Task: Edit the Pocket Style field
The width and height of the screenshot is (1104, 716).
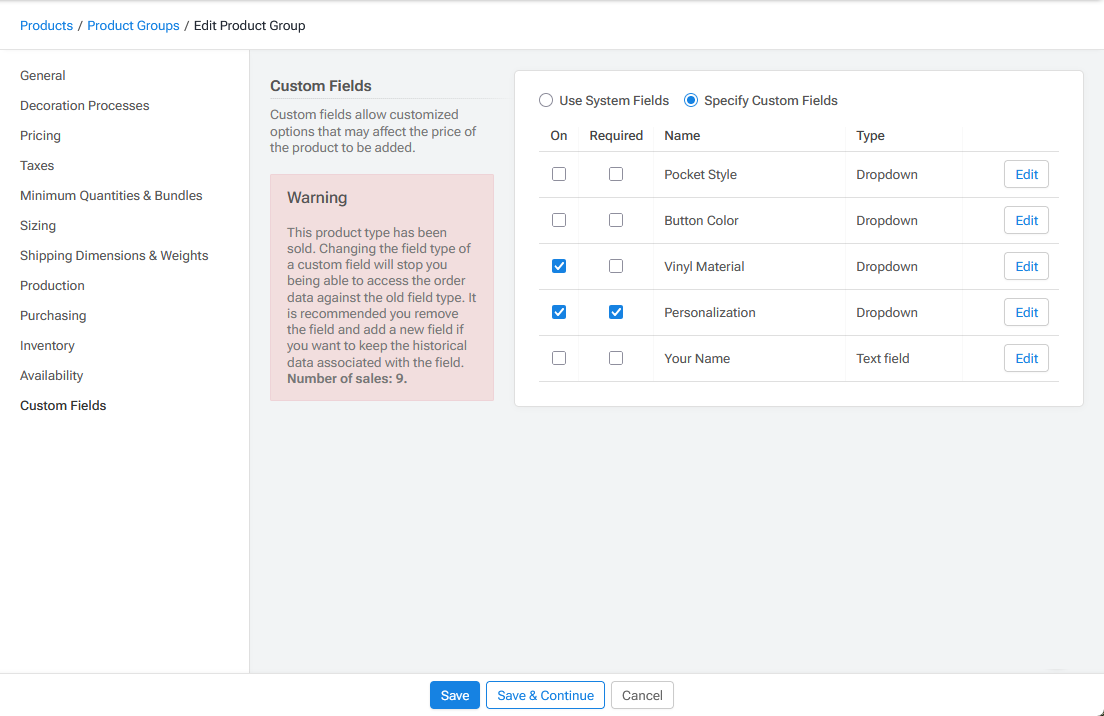Action: [x=1026, y=174]
